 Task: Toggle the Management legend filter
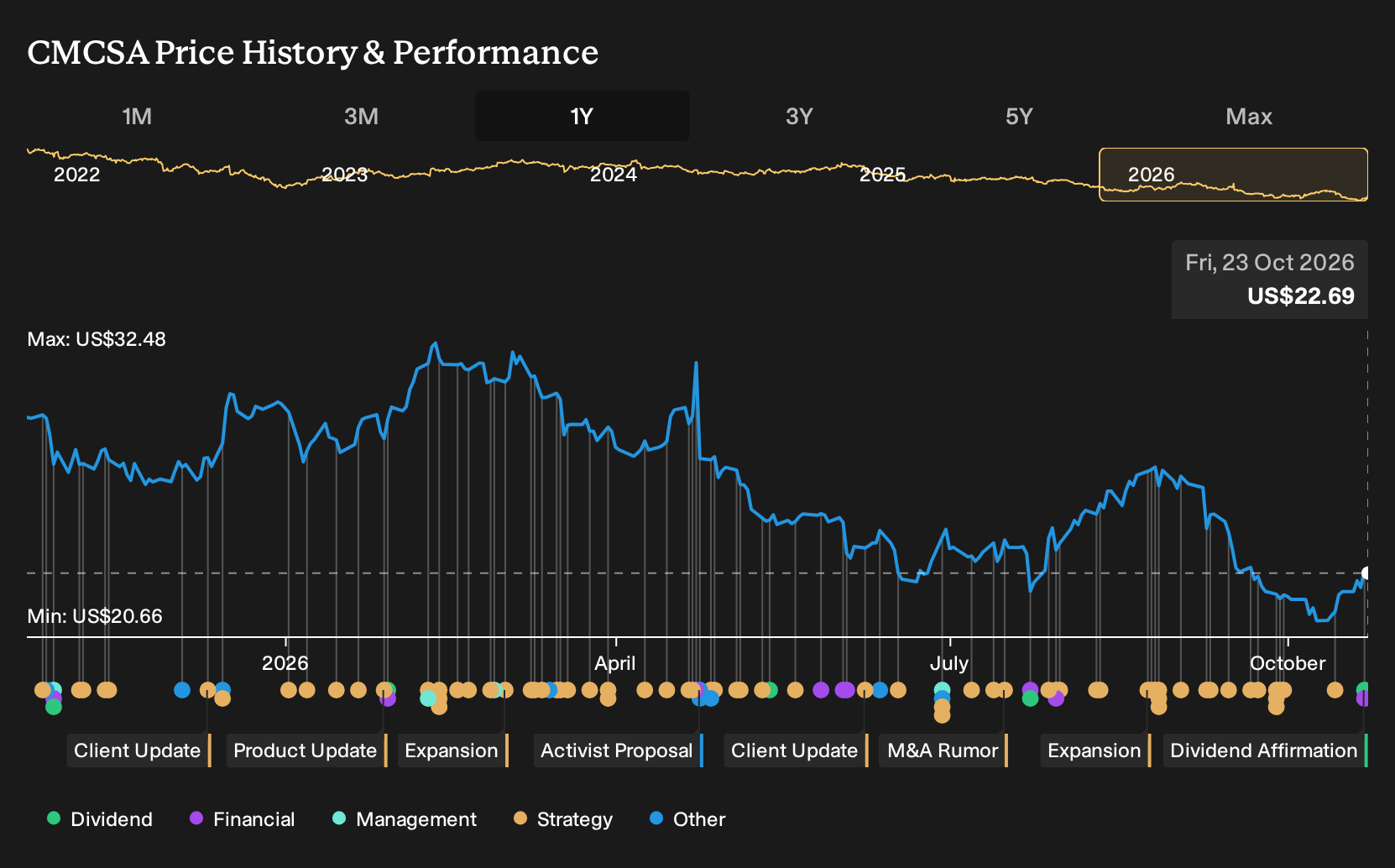coord(405,819)
